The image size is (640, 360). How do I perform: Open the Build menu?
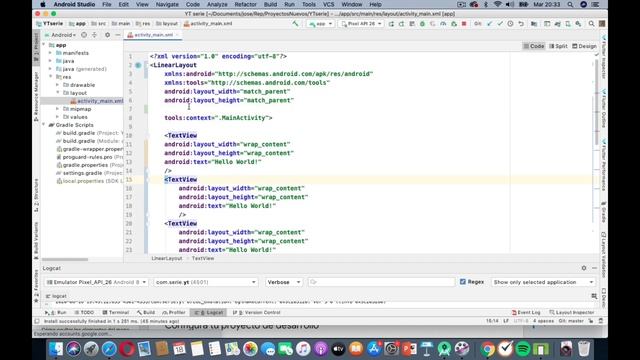coord(270,4)
